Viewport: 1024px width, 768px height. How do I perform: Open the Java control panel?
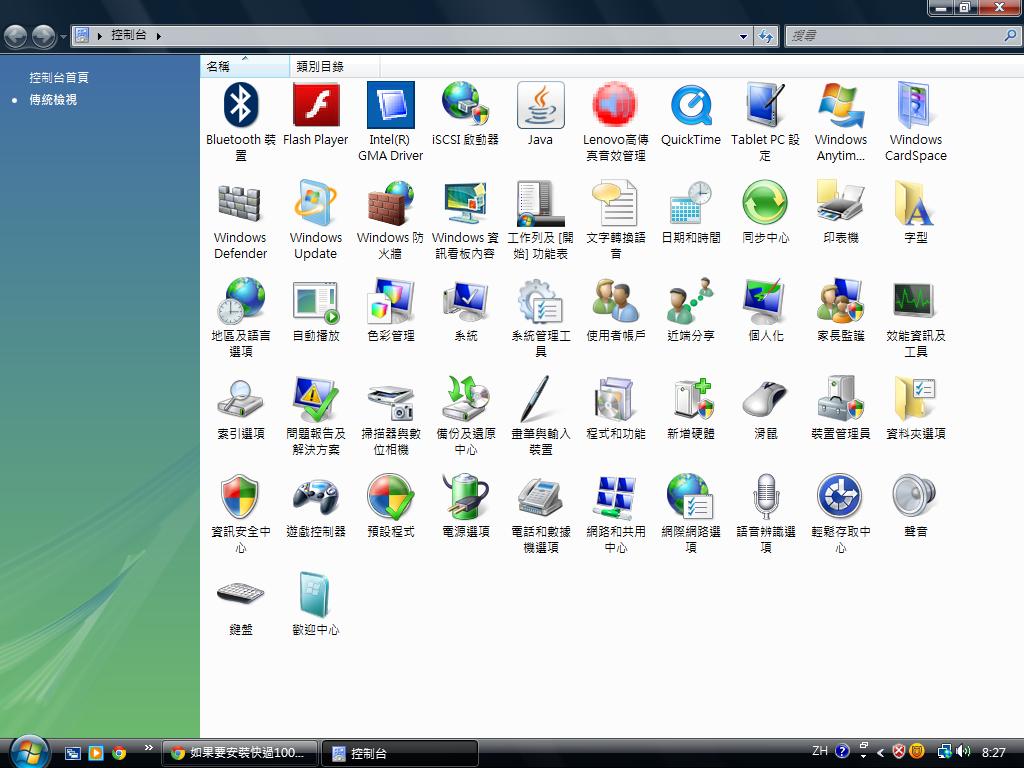(x=541, y=114)
